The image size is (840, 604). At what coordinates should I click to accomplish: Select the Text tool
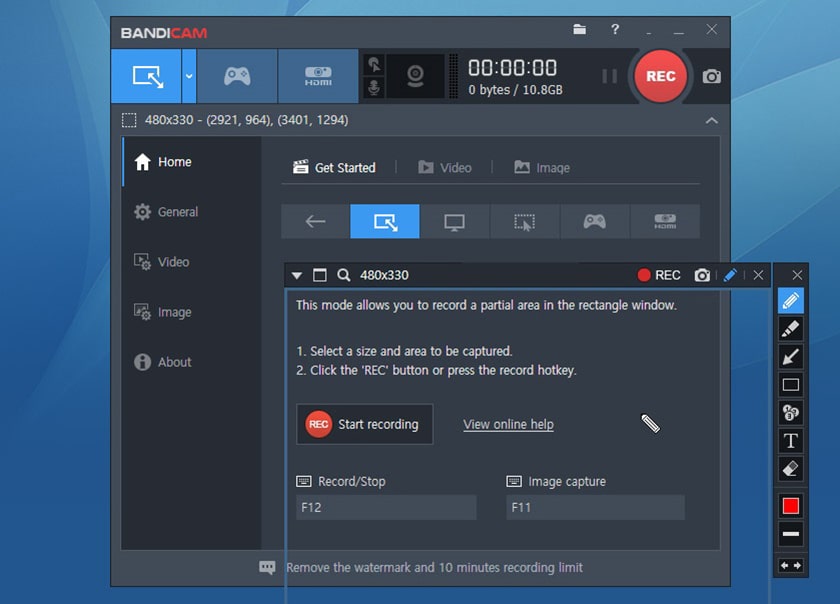tap(790, 440)
